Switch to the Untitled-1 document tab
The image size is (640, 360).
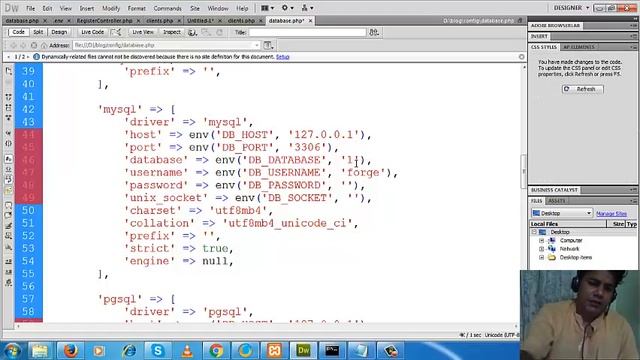coord(200,20)
